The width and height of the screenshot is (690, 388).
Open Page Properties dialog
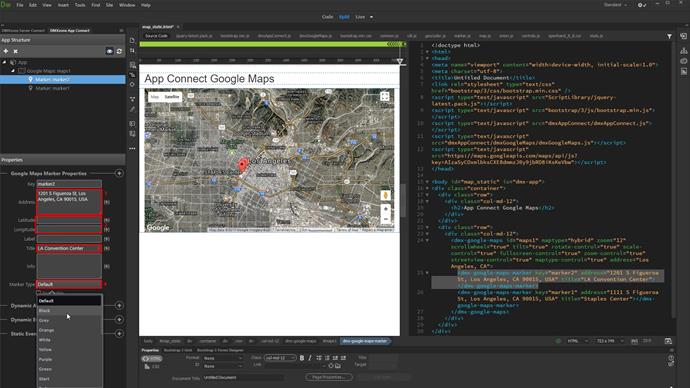point(329,377)
